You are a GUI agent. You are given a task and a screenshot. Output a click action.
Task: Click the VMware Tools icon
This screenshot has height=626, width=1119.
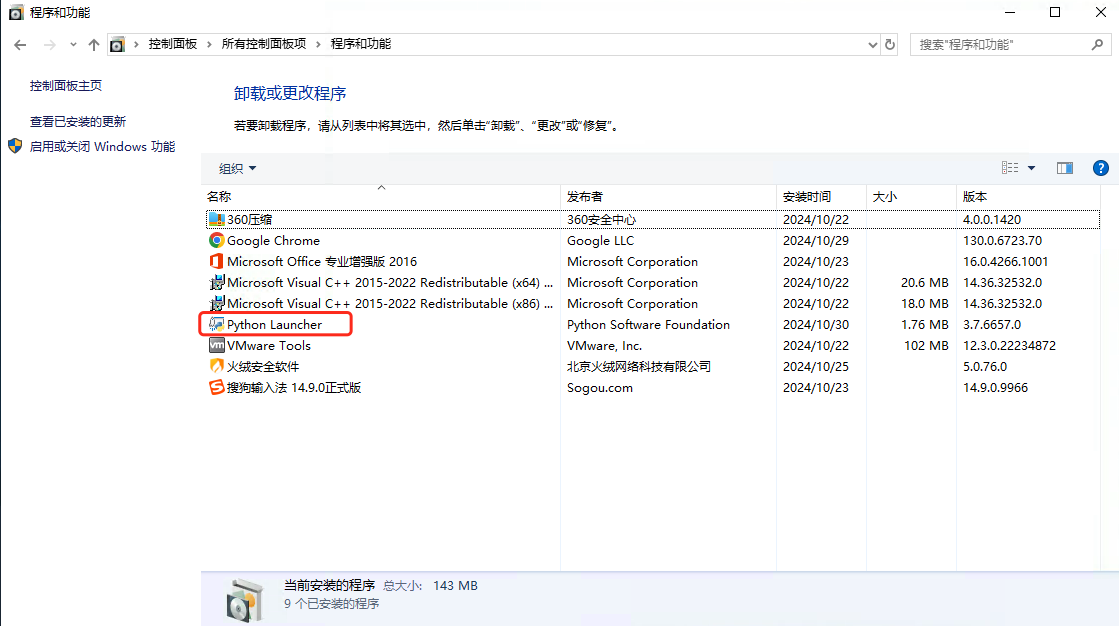click(216, 345)
